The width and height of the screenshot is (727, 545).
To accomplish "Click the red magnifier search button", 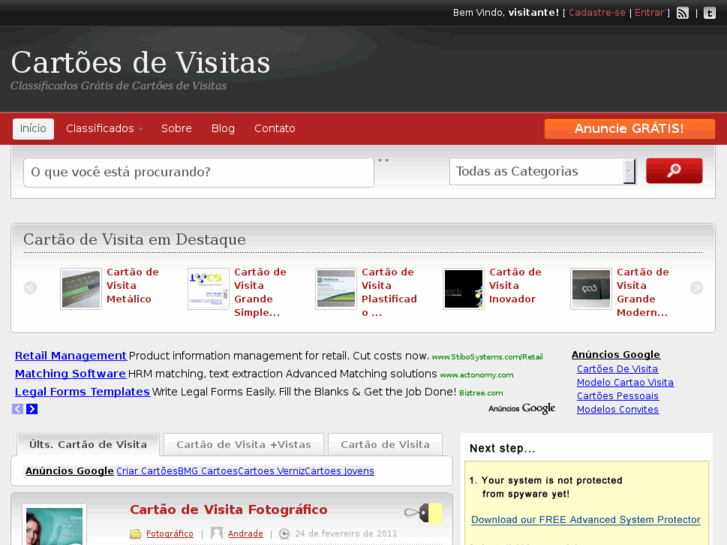I will point(674,171).
